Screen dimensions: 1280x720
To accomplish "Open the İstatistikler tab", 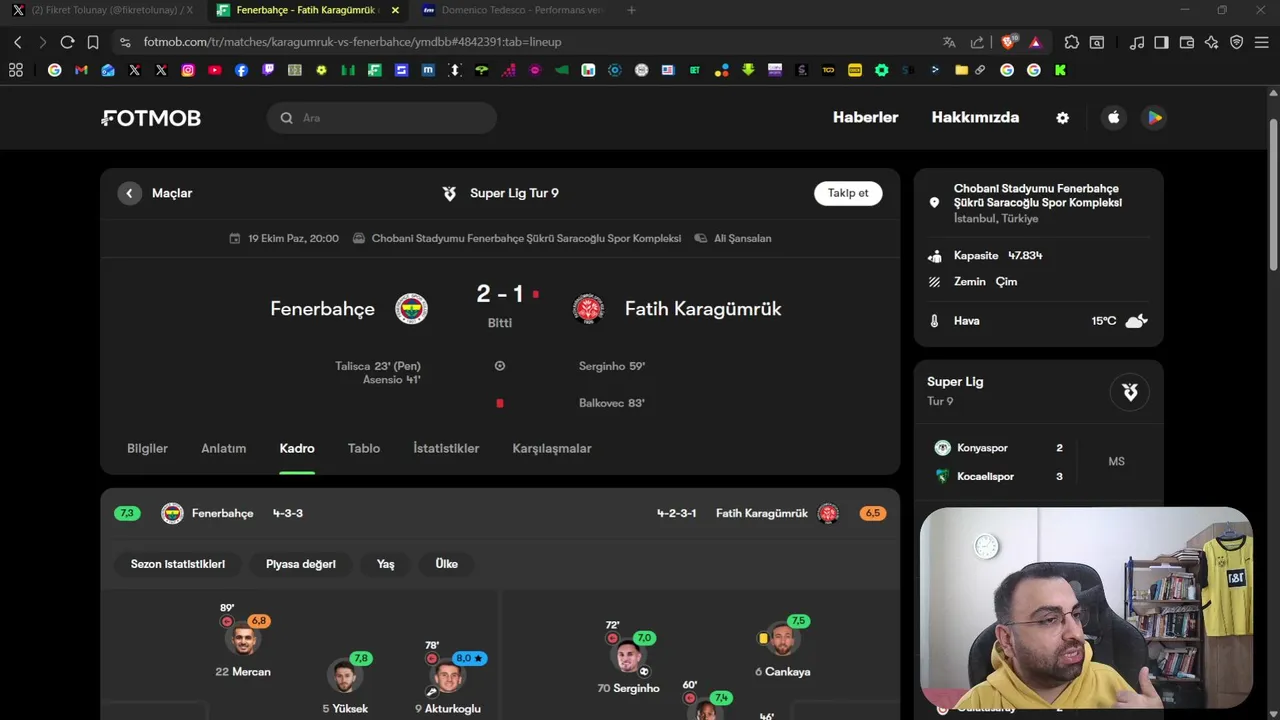I will pyautogui.click(x=446, y=448).
